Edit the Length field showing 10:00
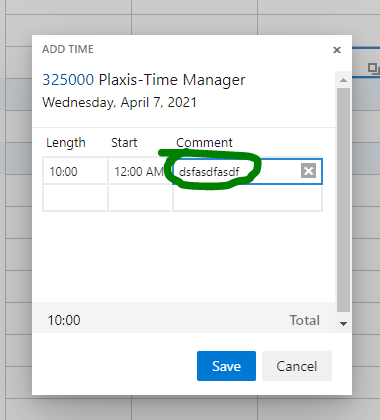The image size is (380, 420). 74,171
